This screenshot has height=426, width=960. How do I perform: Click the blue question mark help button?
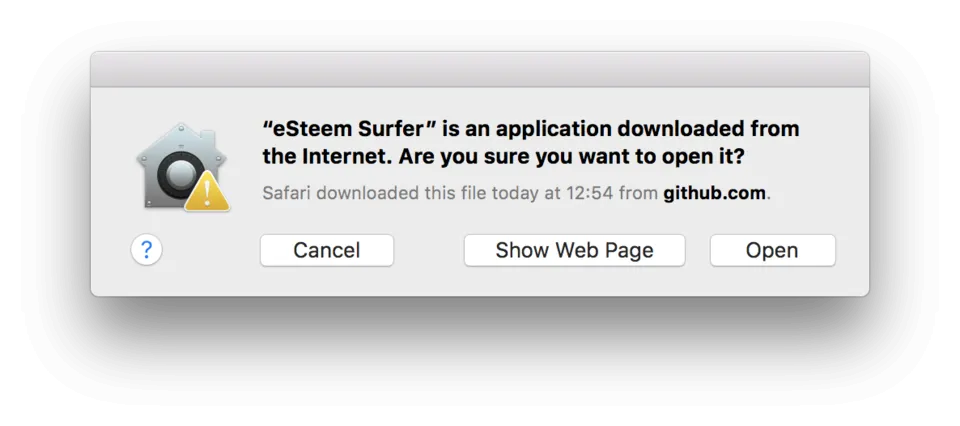pos(146,250)
